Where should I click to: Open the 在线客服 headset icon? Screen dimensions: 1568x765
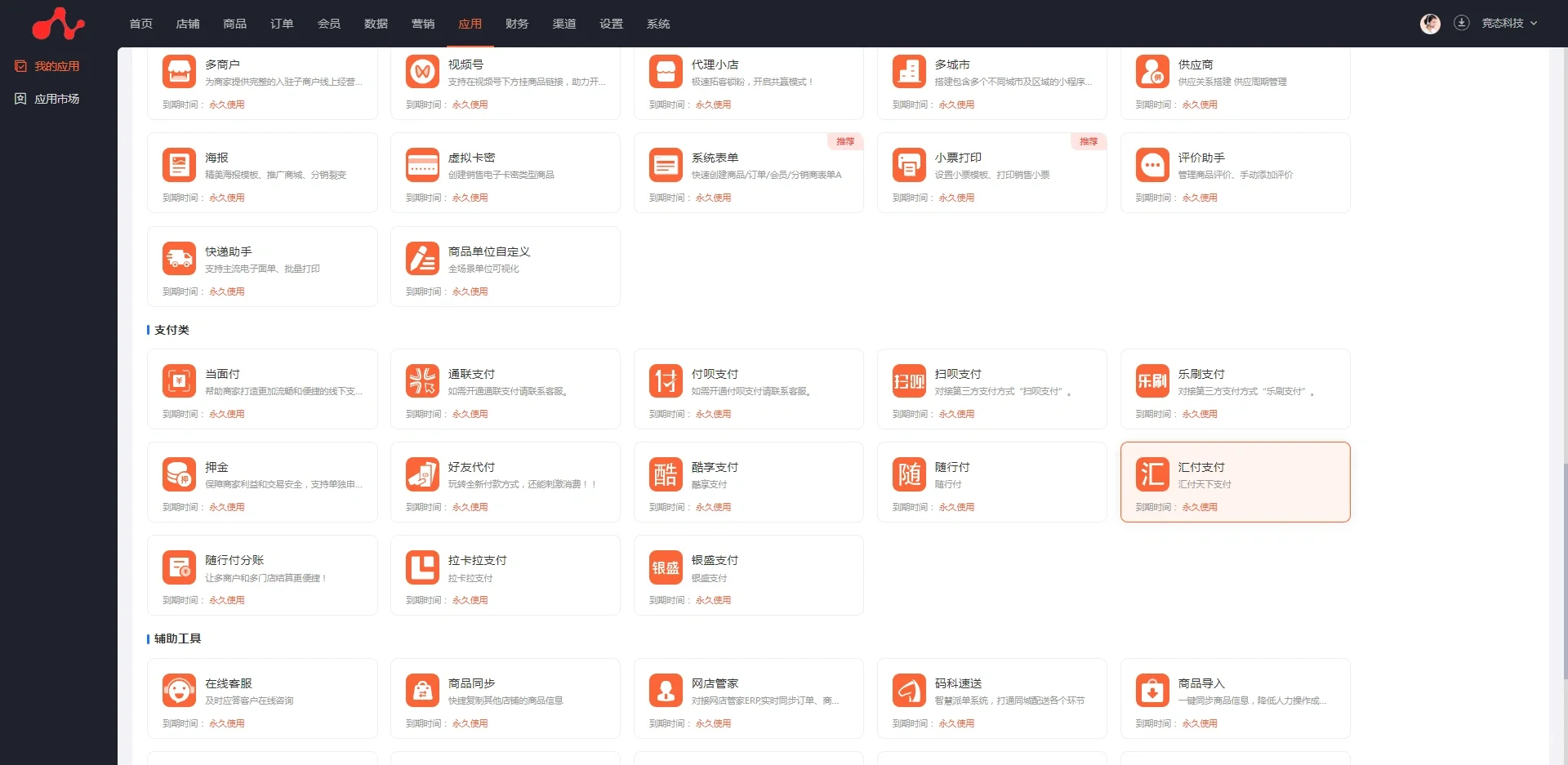(x=179, y=691)
